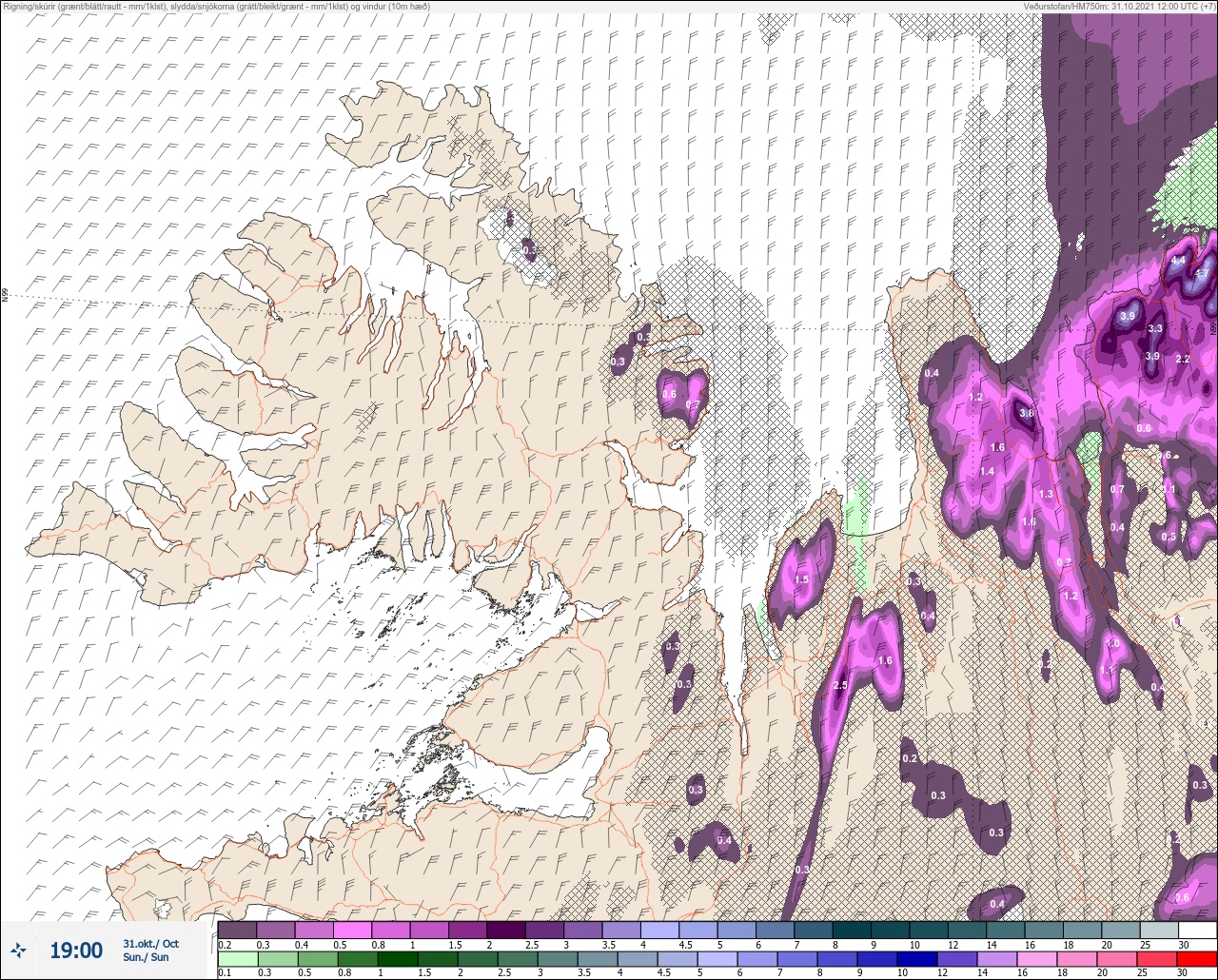
Task: Pick the dark purple upper legend swatch 2
Action: (x=506, y=930)
